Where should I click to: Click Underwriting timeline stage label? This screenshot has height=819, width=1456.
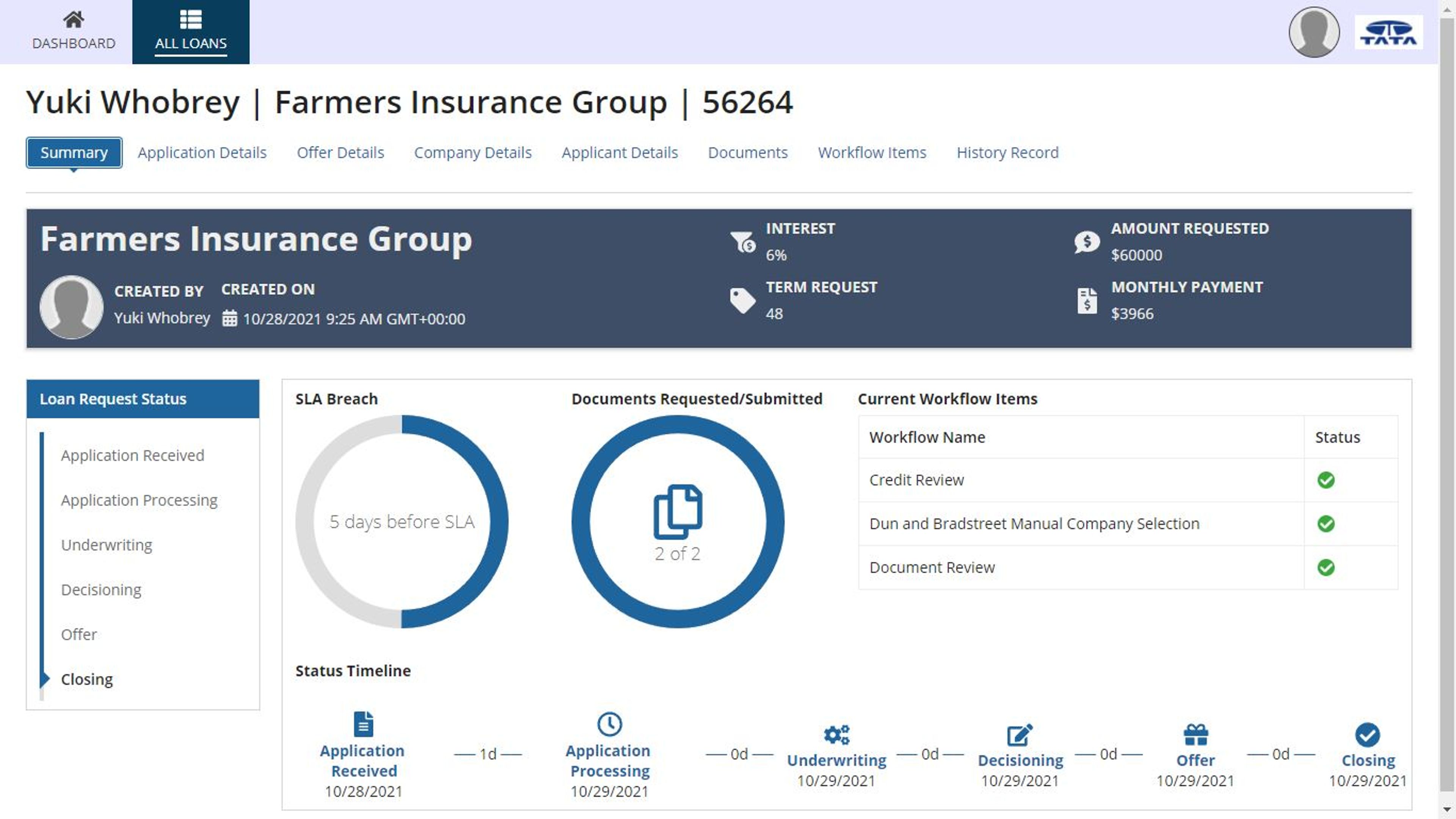836,760
